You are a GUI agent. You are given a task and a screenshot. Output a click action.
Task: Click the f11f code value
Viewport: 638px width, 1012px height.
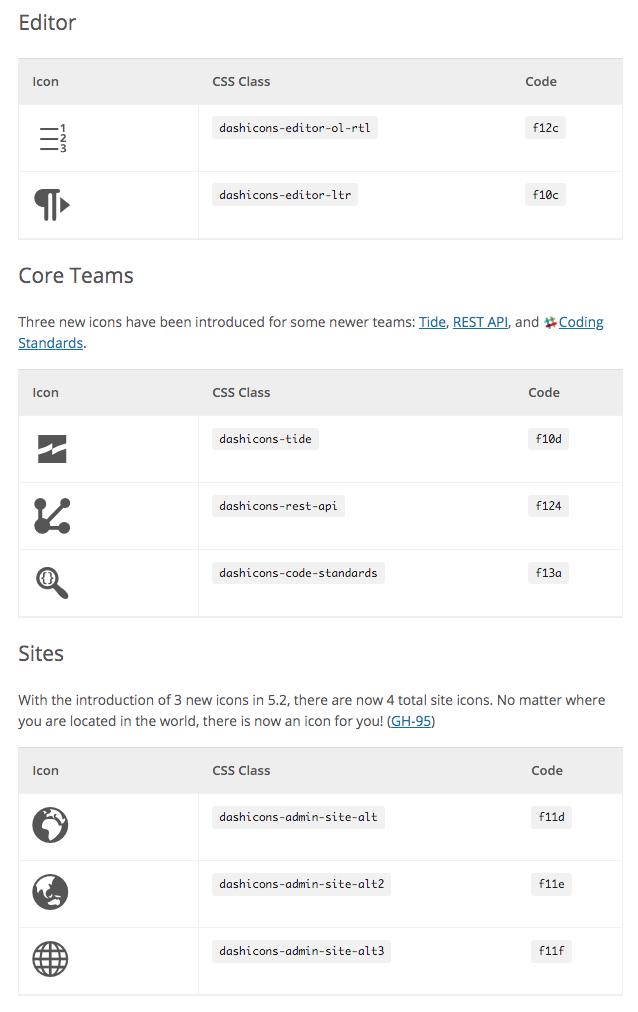552,951
